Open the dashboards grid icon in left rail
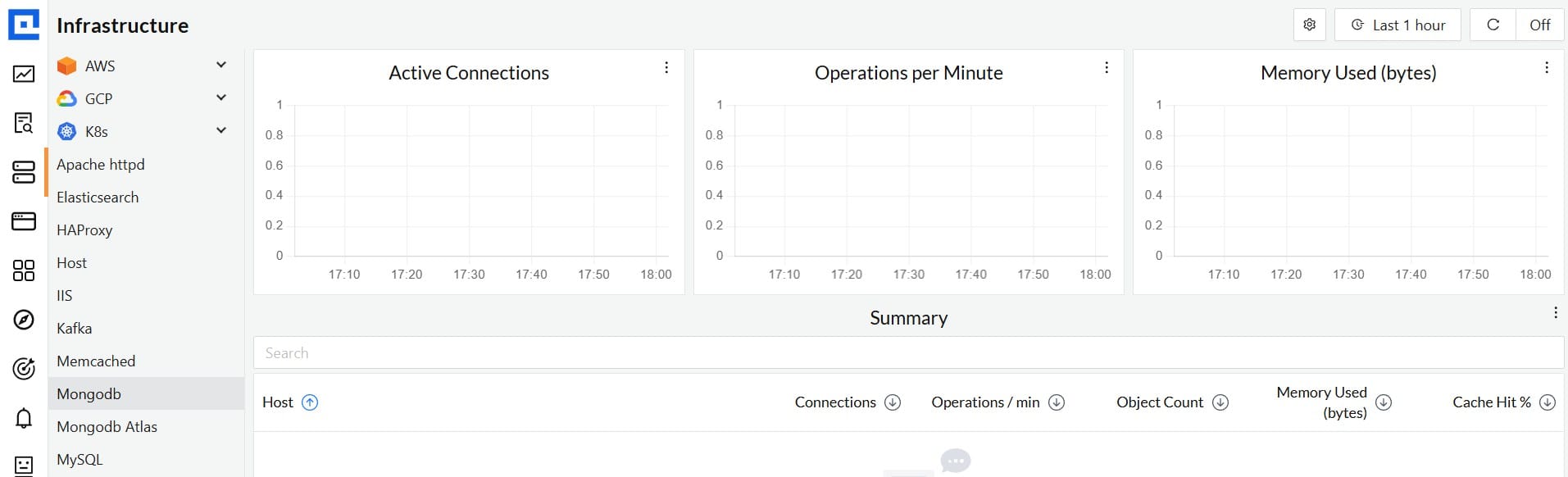This screenshot has height=477, width=1568. click(x=24, y=270)
